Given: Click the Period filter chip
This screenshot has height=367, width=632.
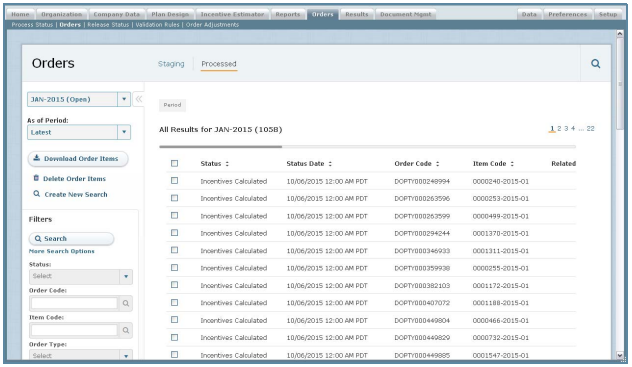Looking at the screenshot, I should click(x=173, y=105).
